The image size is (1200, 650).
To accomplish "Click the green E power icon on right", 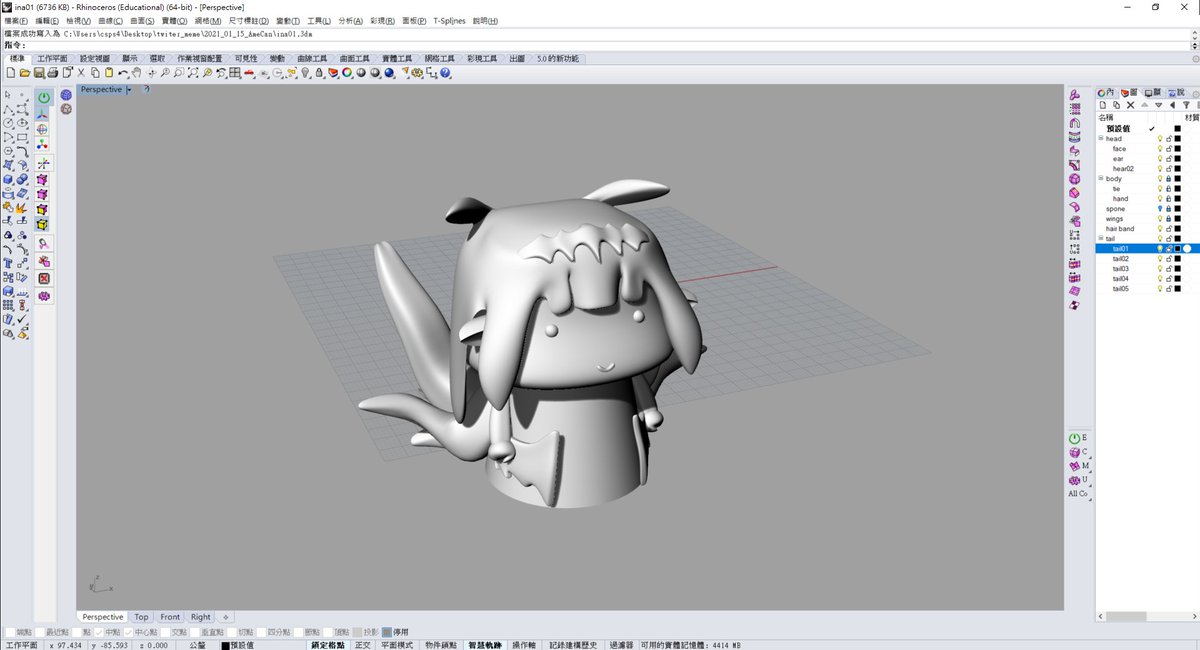I will 1075,438.
